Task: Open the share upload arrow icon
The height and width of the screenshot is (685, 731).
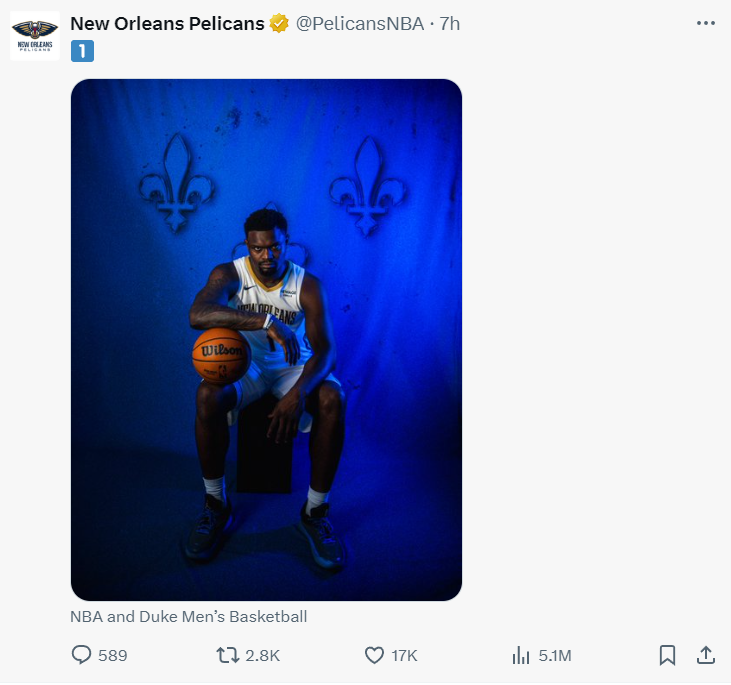Action: click(x=705, y=655)
